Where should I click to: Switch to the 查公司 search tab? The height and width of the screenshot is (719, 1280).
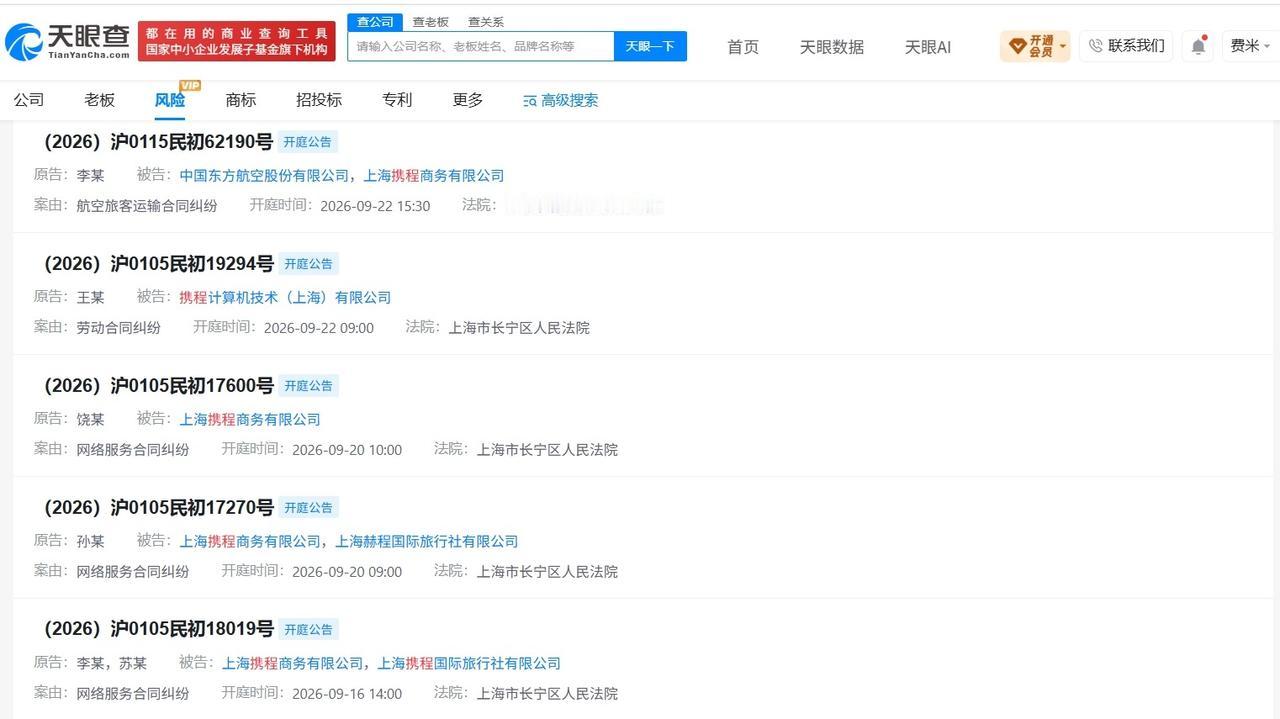tap(375, 22)
